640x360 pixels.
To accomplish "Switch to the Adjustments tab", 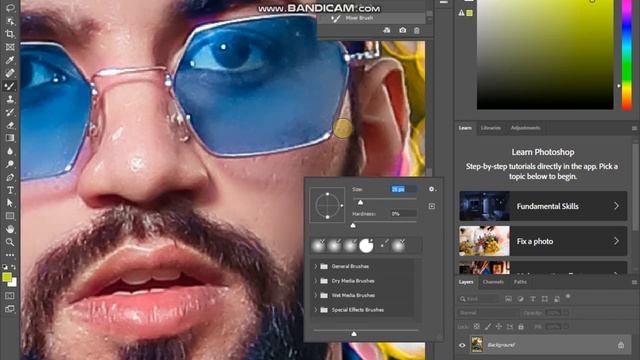I will pyautogui.click(x=525, y=128).
